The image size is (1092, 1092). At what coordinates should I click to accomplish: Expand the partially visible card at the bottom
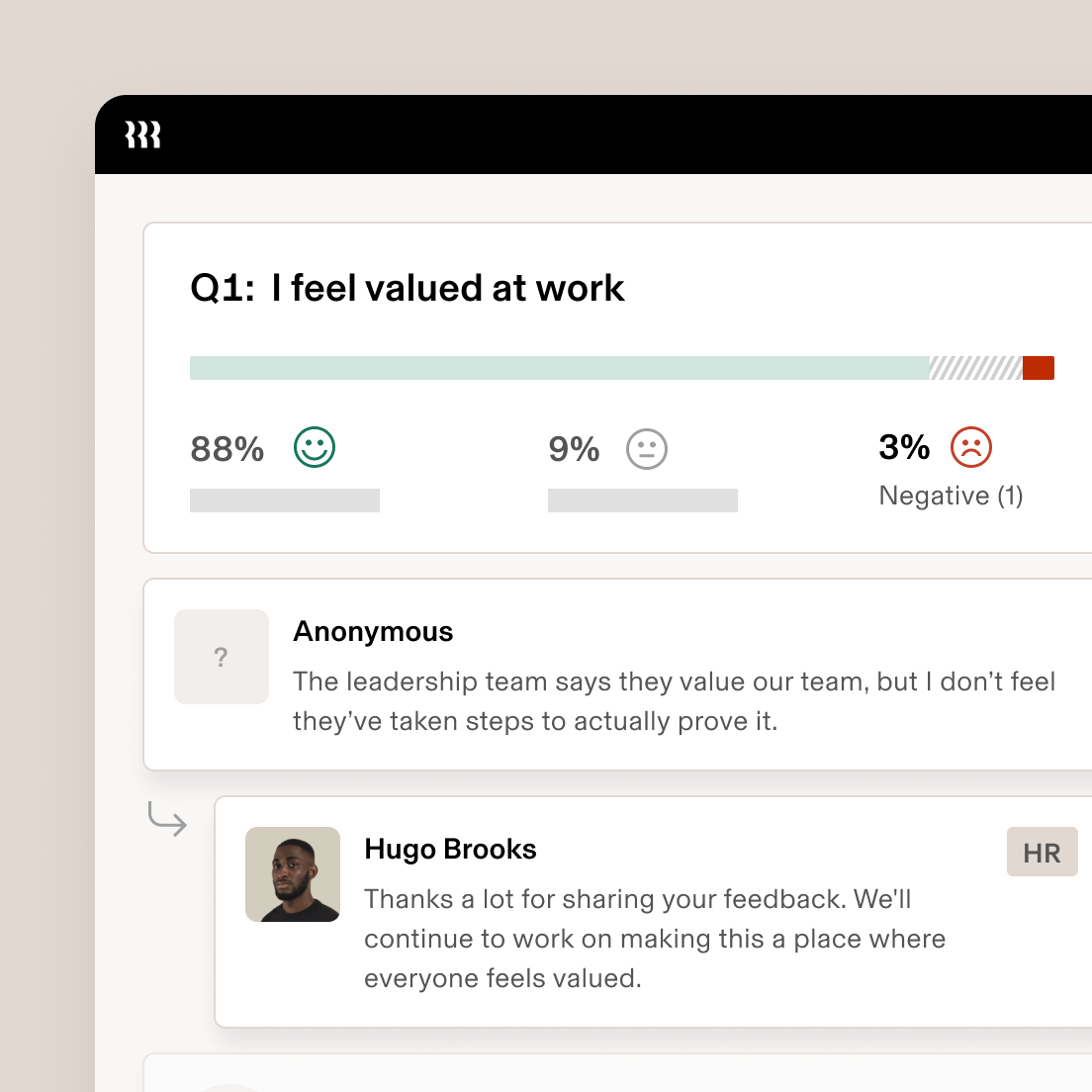(x=613, y=1078)
